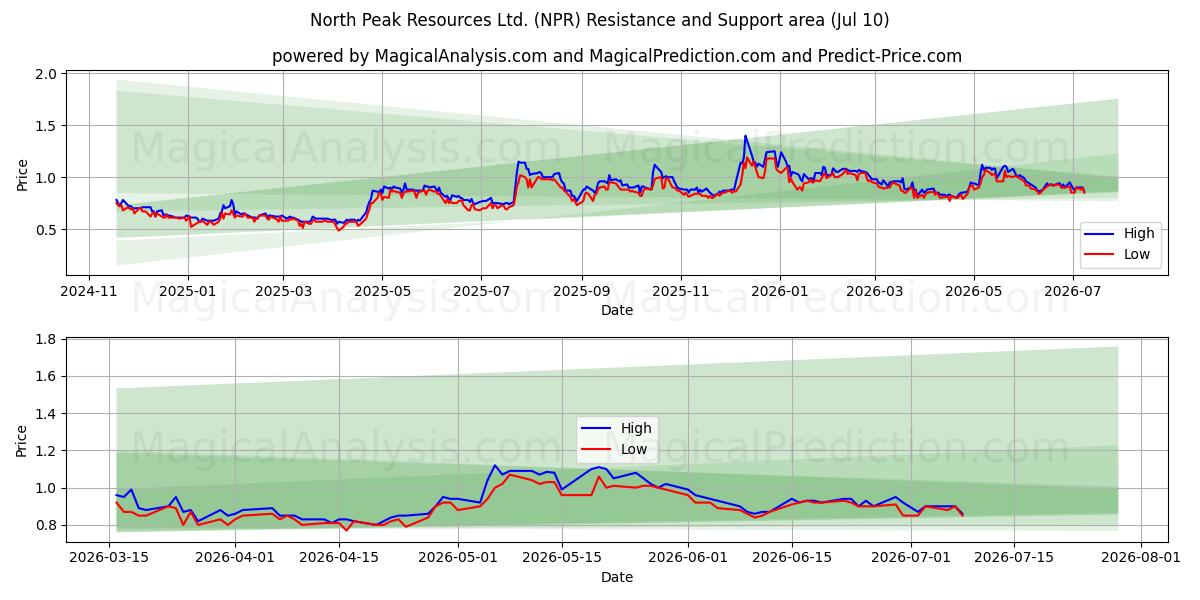Click the '2026-06-01' date tick
Image resolution: width=1200 pixels, height=600 pixels.
688,558
